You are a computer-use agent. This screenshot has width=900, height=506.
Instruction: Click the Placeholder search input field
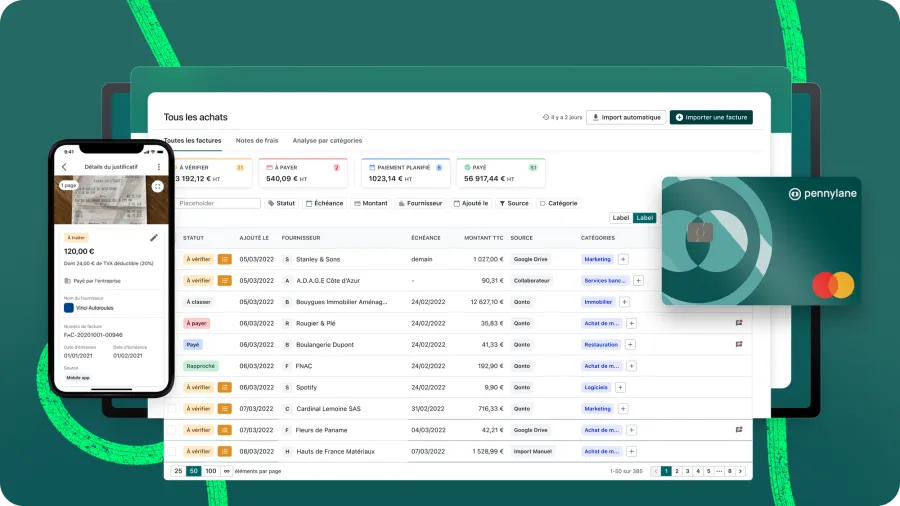[x=218, y=203]
